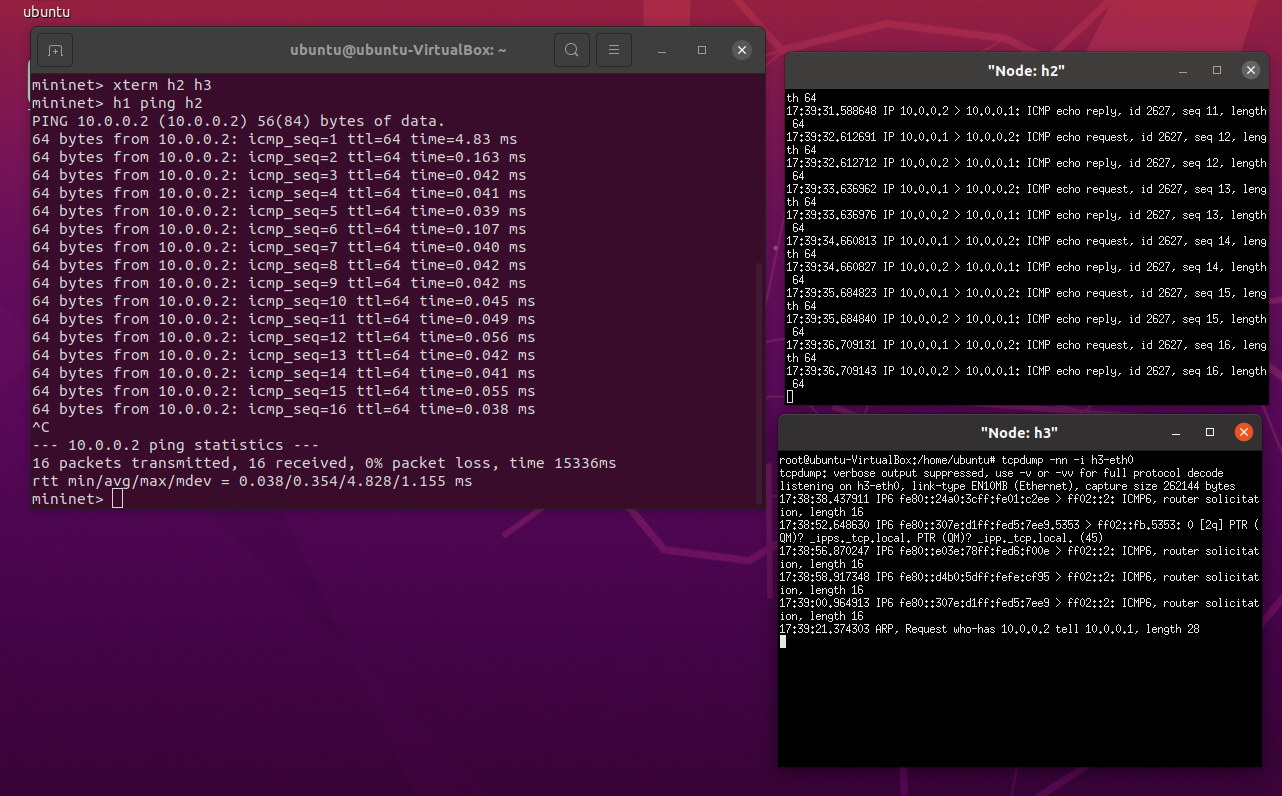Image resolution: width=1282 pixels, height=796 pixels.
Task: Click the icmp_seq=10 ping reply line
Action: (x=284, y=301)
